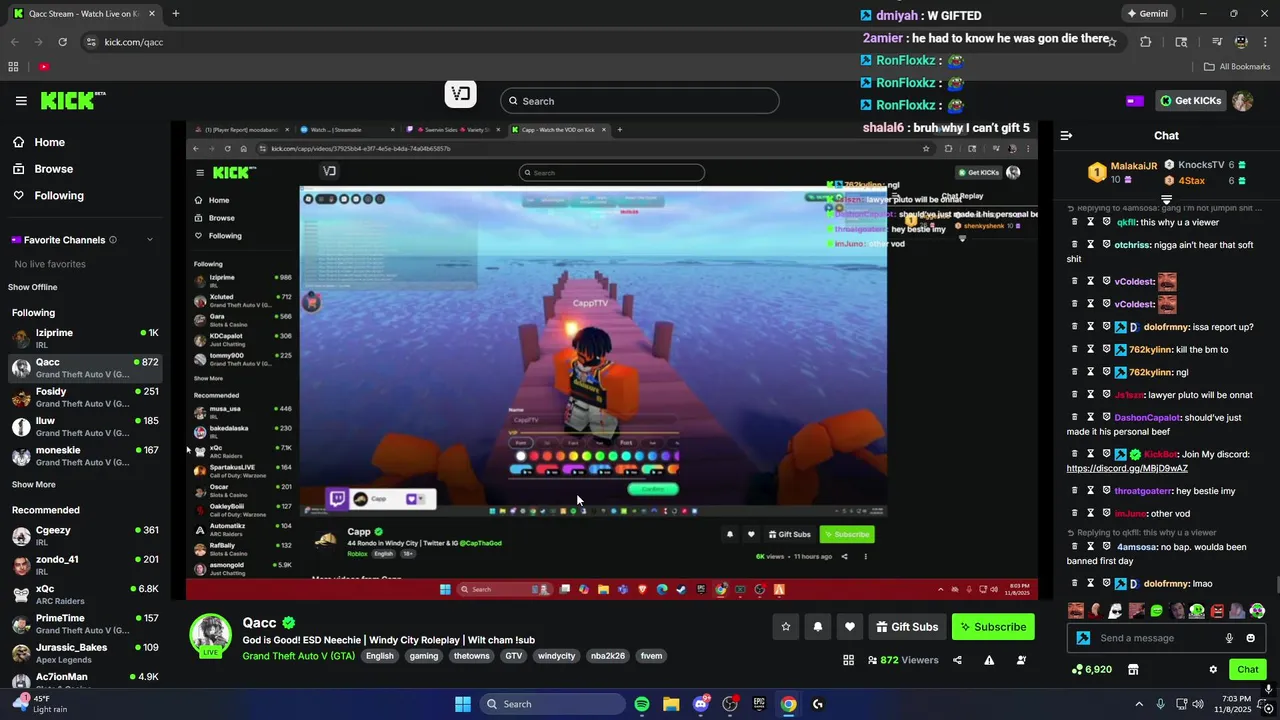Click the green frog emote in quick emotes
This screenshot has height=720, width=1280.
pos(1156,611)
